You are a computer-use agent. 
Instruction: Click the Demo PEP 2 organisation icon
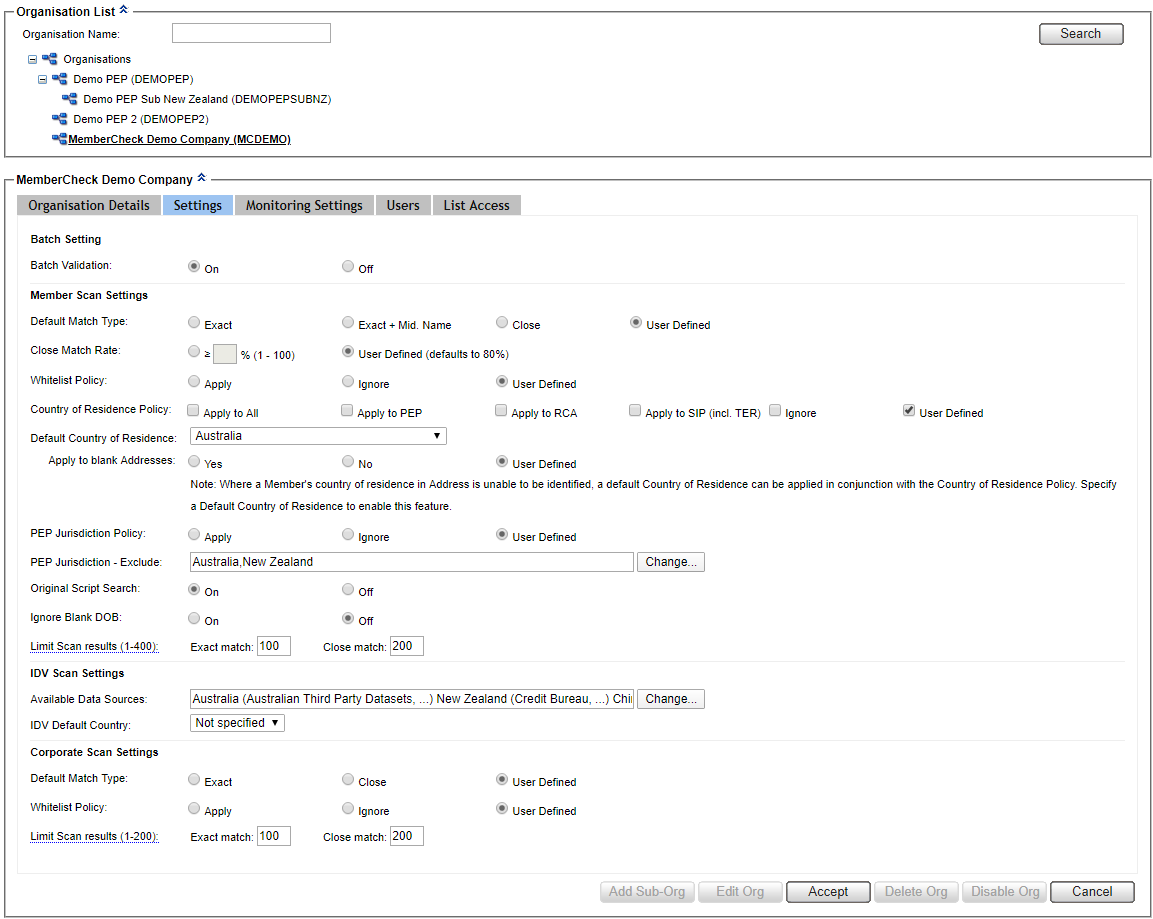(x=60, y=118)
